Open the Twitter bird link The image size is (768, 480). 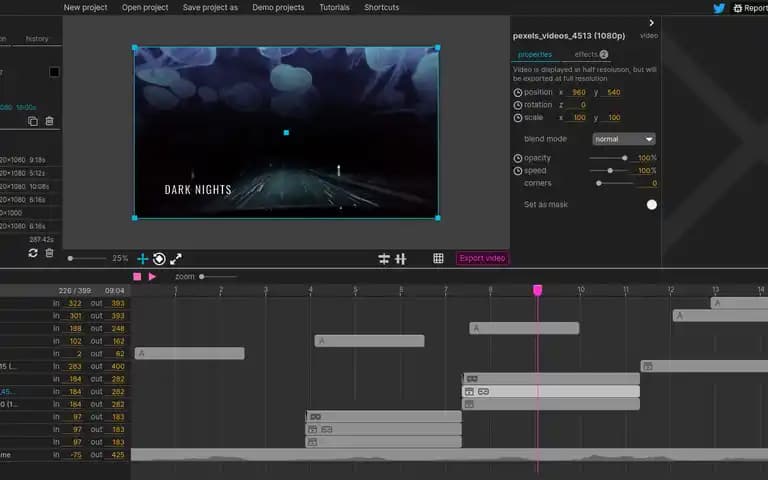[x=719, y=8]
